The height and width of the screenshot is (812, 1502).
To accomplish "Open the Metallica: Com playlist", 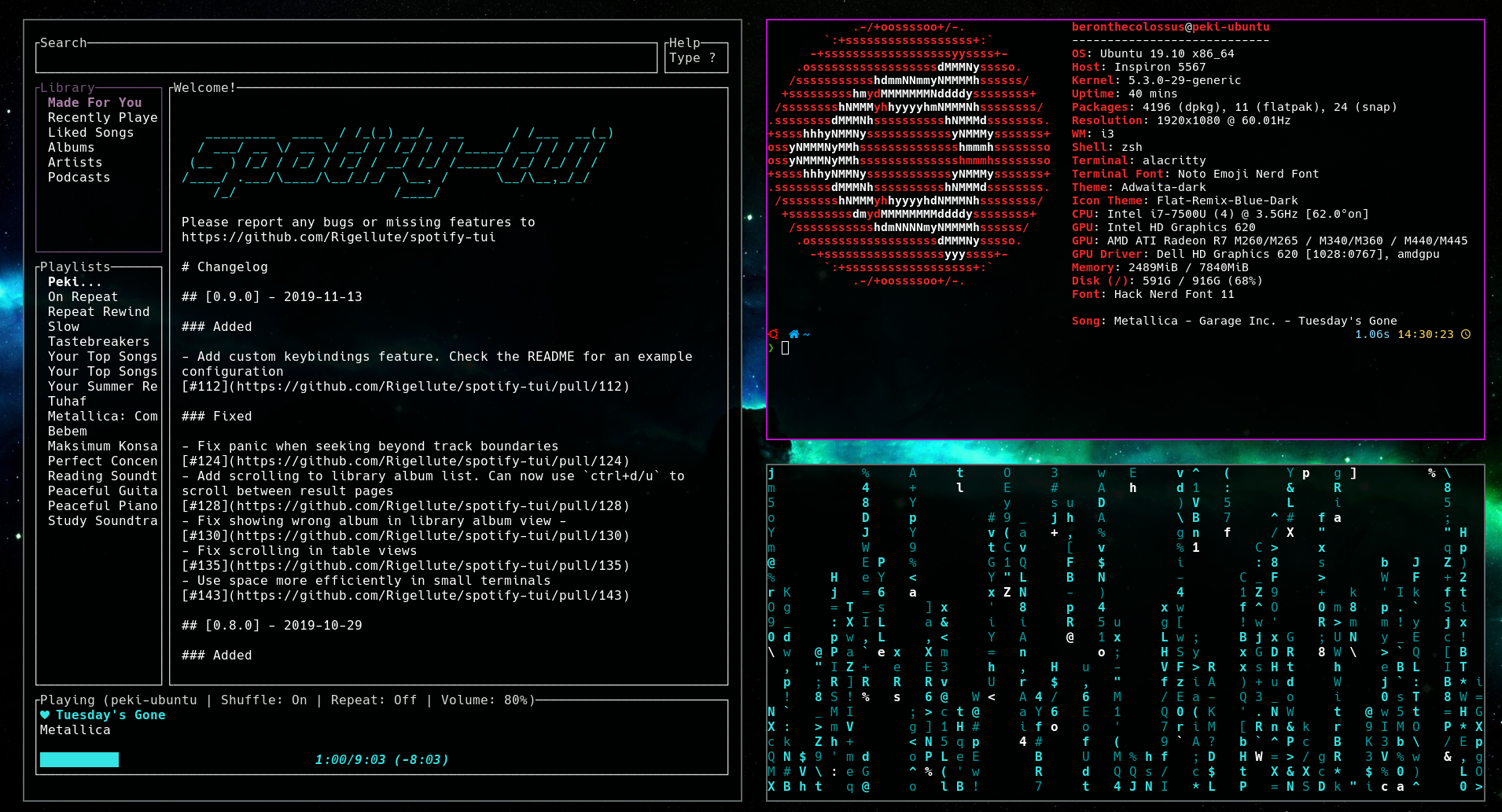I will tap(103, 417).
